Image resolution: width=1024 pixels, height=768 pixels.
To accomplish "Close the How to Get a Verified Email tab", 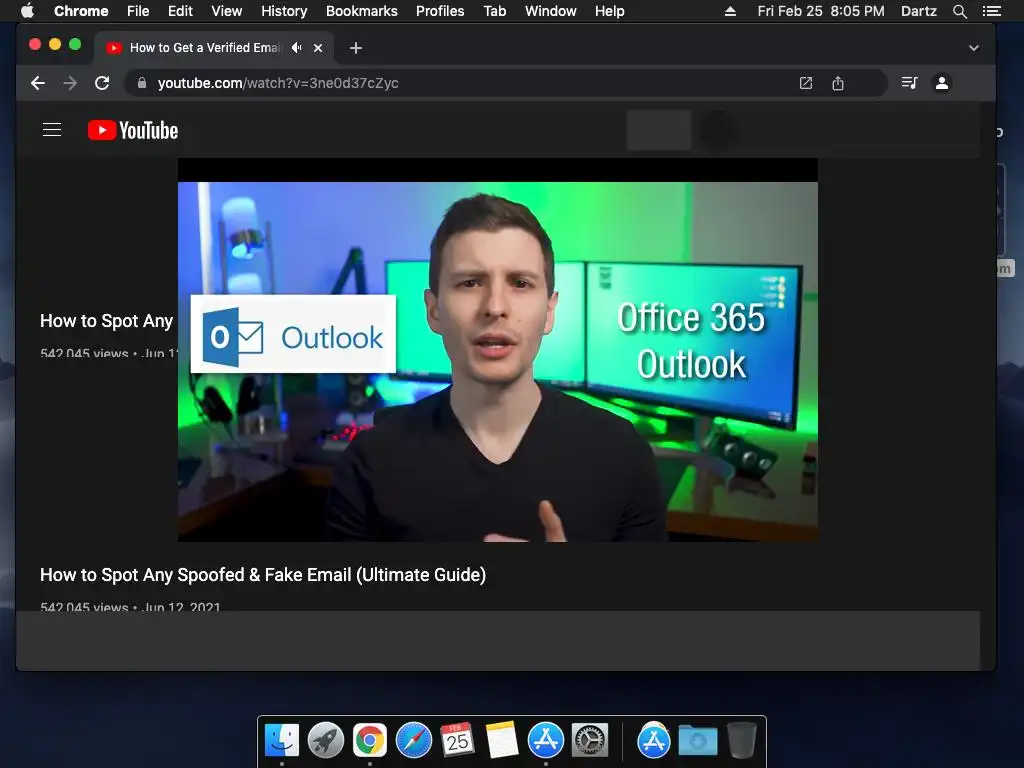I will click(318, 48).
